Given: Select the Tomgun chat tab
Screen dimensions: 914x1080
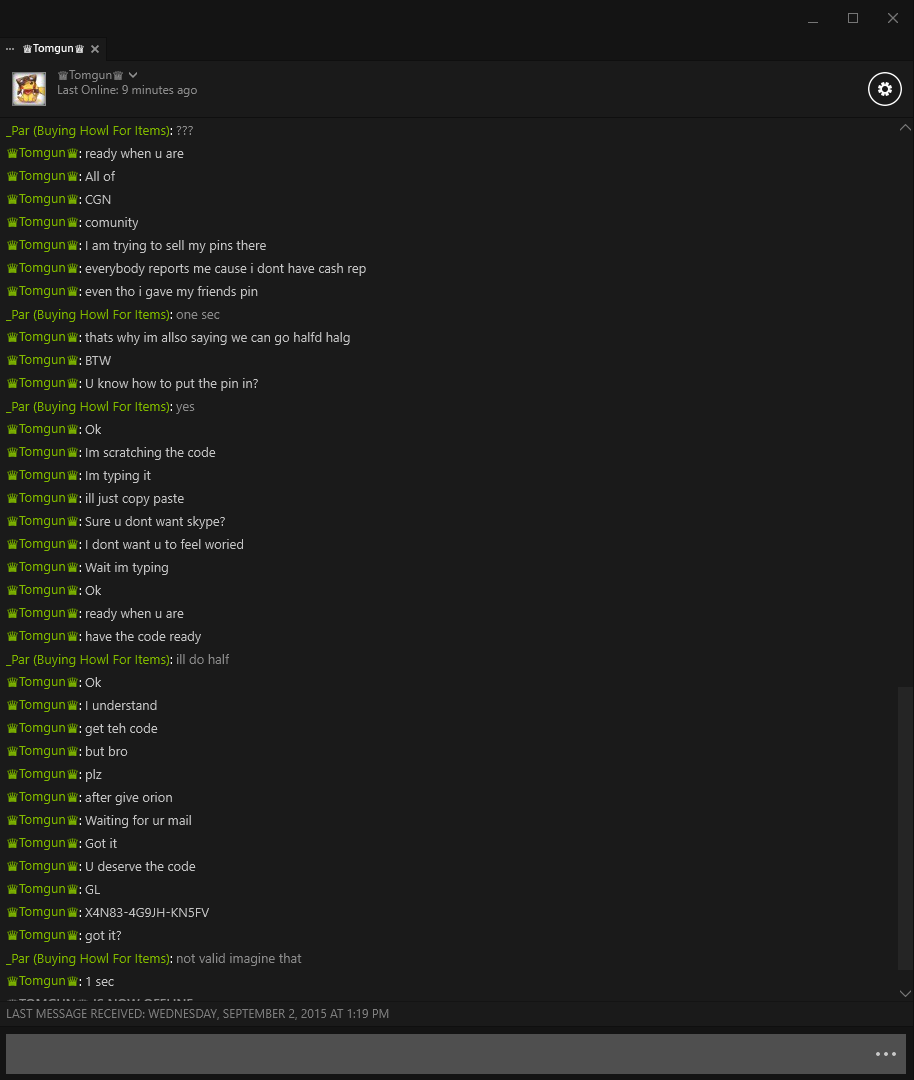Looking at the screenshot, I should pyautogui.click(x=53, y=49).
